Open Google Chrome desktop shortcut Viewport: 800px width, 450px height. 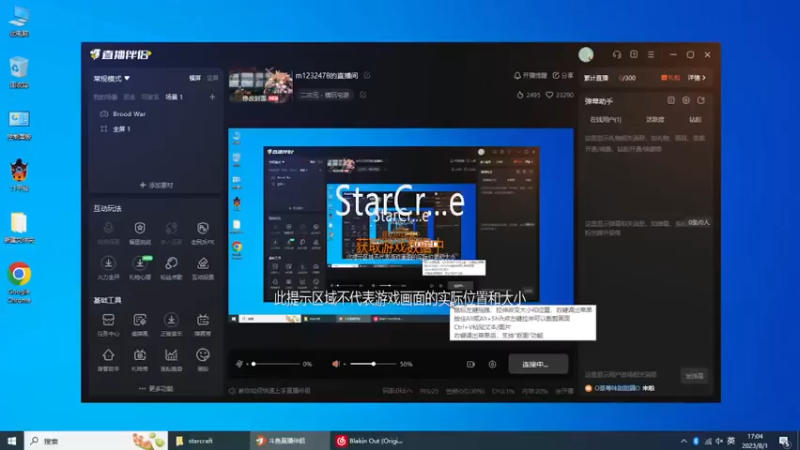19,283
